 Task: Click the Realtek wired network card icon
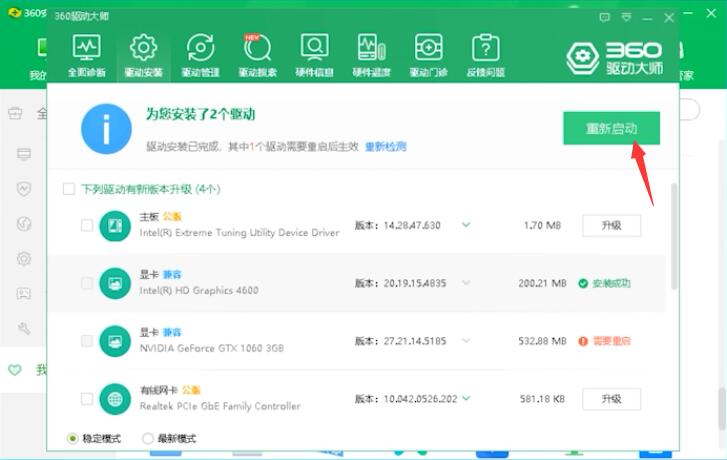click(115, 399)
